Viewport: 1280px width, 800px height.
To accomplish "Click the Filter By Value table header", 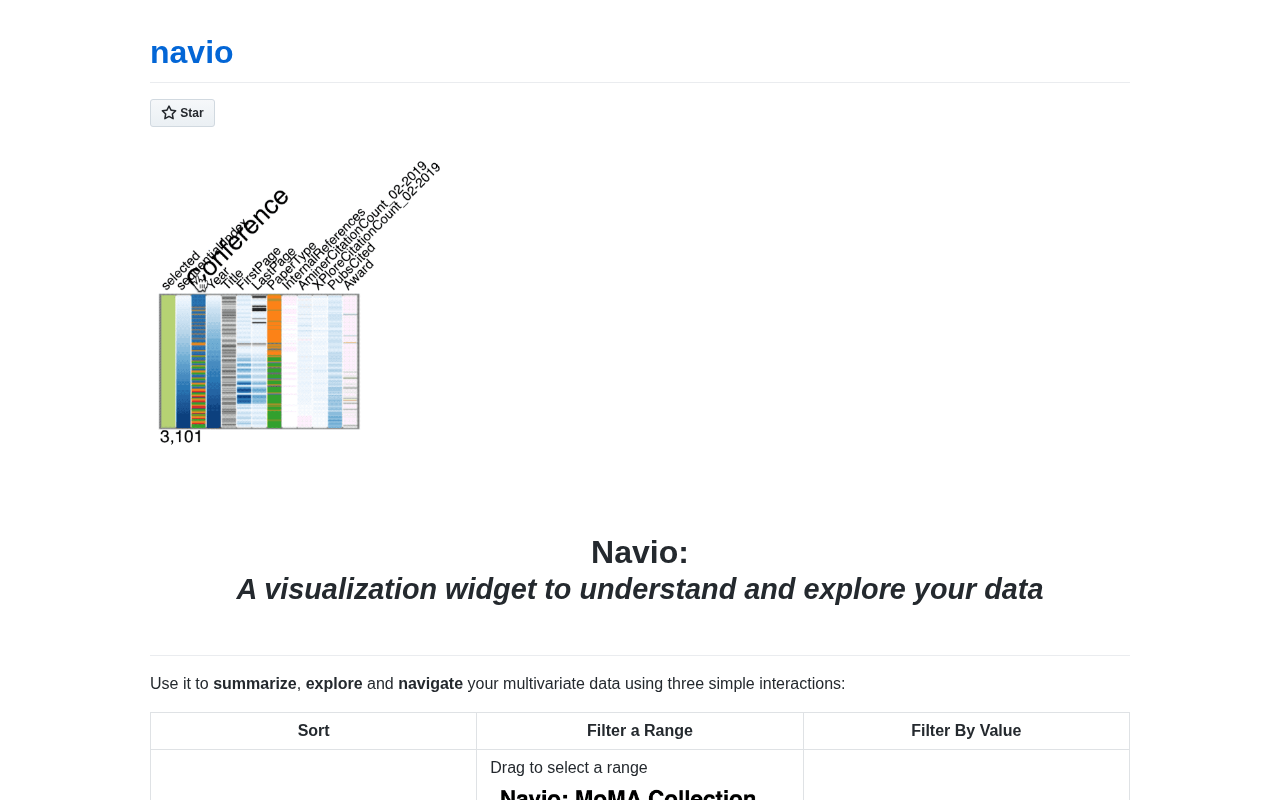I will coord(966,731).
